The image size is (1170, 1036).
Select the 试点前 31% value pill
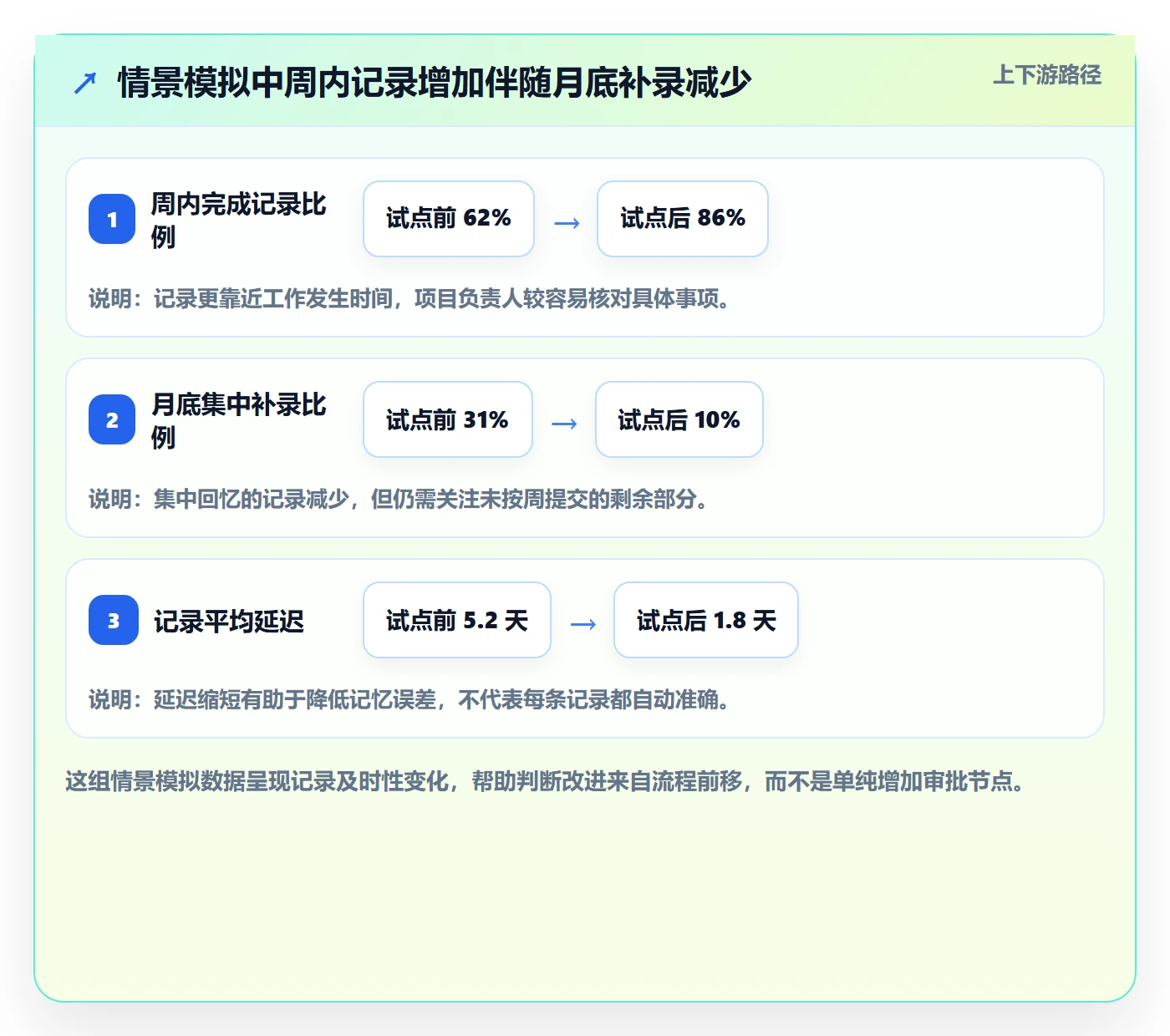tap(448, 419)
